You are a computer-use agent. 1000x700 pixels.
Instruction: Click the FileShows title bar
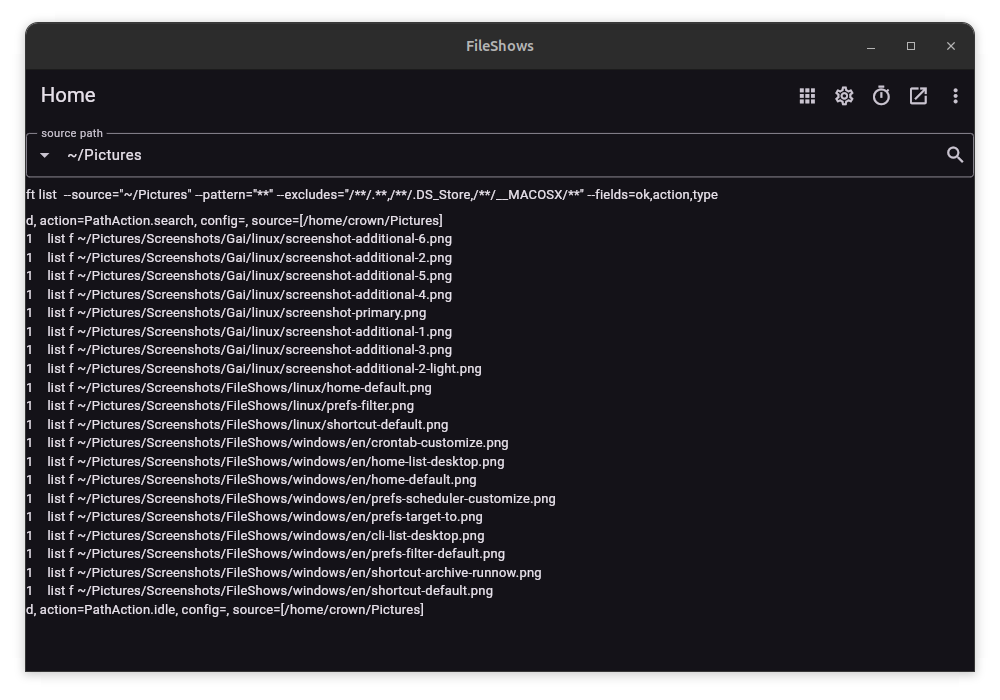point(500,46)
